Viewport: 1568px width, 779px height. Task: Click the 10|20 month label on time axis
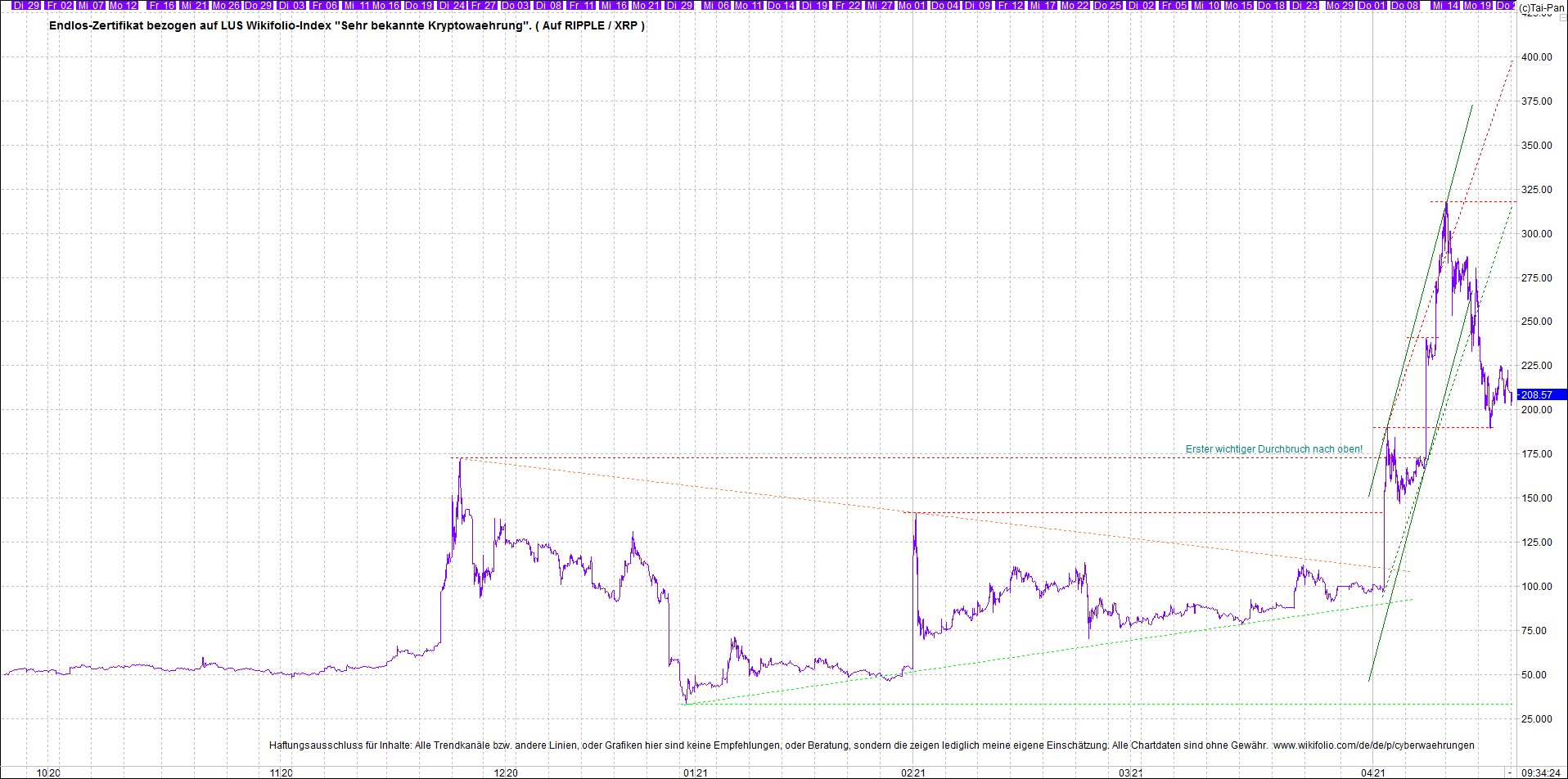tap(49, 772)
